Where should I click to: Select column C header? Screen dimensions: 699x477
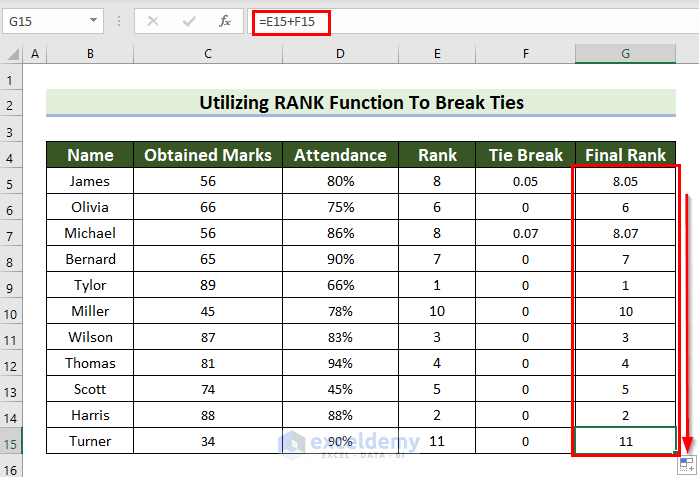click(x=208, y=54)
